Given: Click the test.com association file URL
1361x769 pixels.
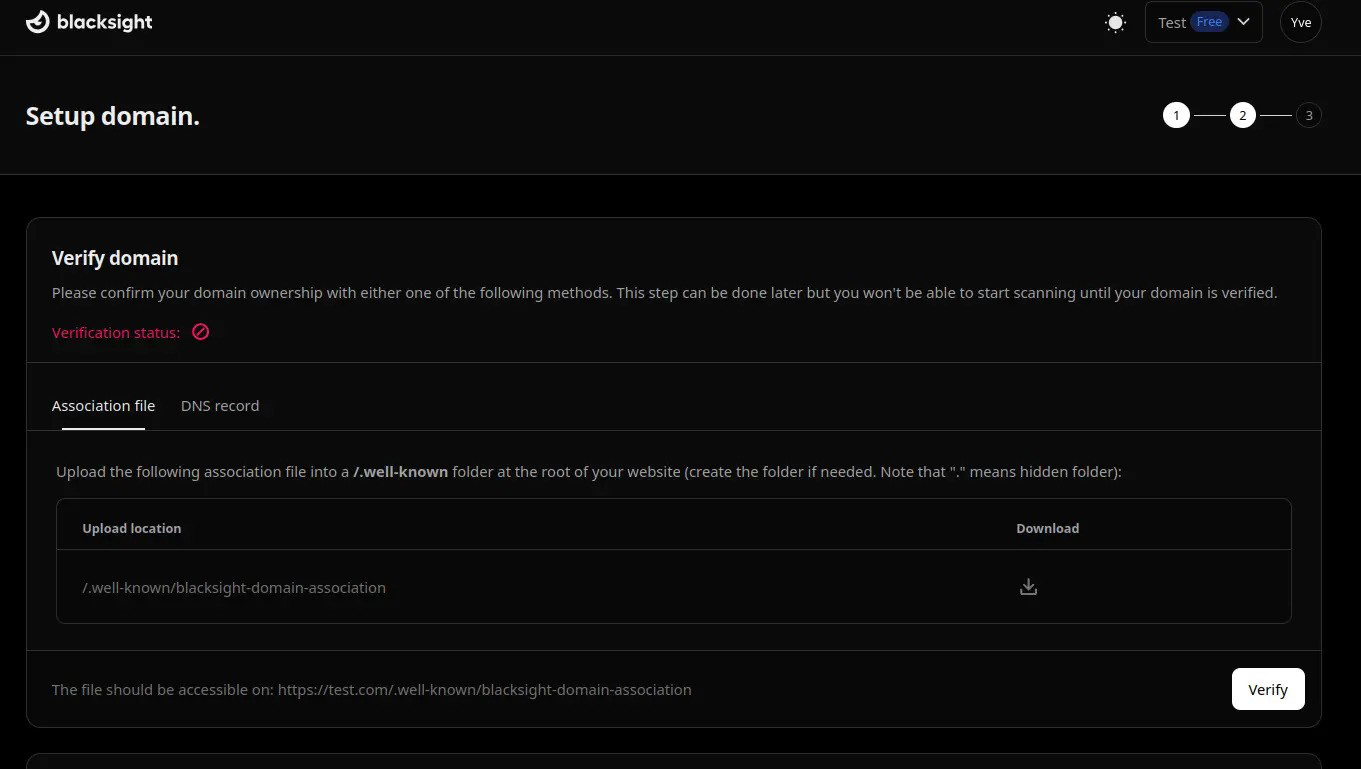Looking at the screenshot, I should tap(484, 689).
